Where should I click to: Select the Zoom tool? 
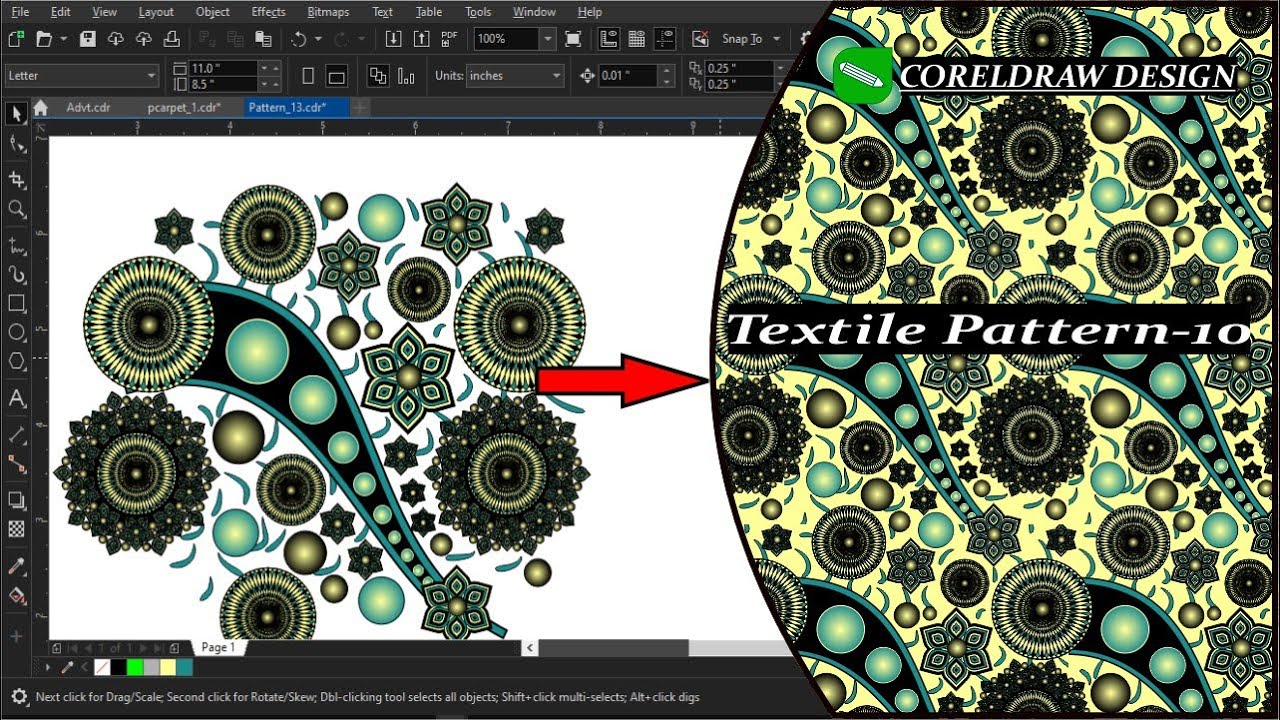tap(16, 209)
